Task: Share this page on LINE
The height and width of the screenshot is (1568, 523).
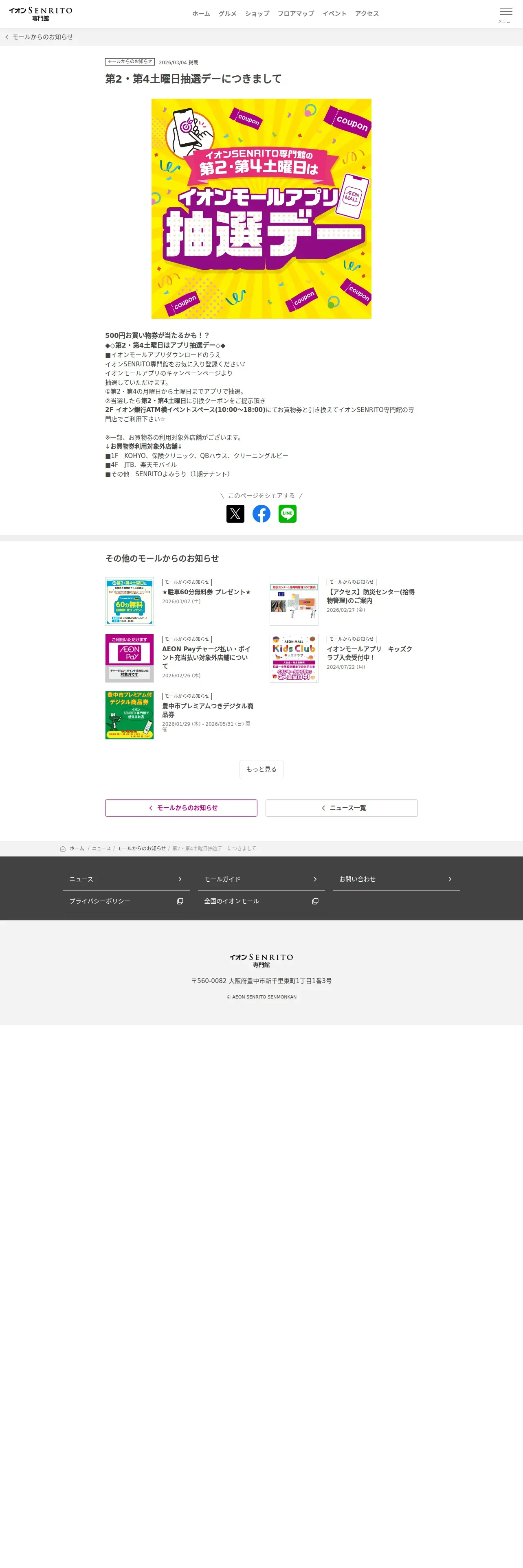Action: click(288, 514)
